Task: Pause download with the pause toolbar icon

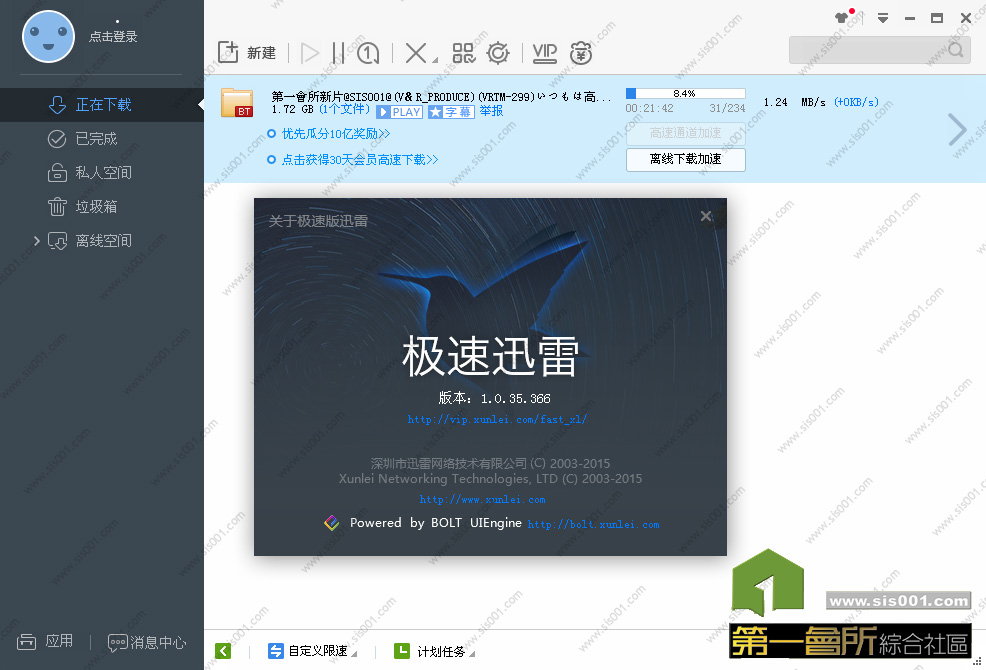Action: click(338, 53)
